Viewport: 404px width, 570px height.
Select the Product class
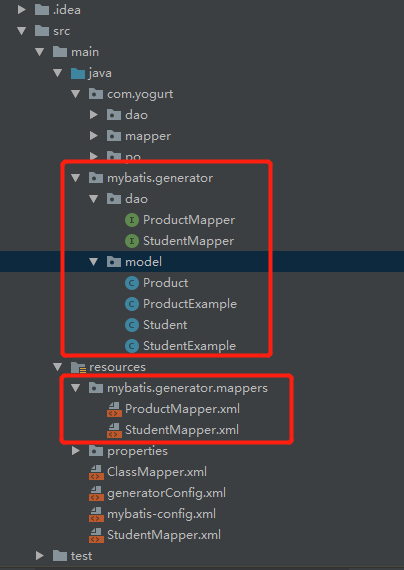click(165, 283)
